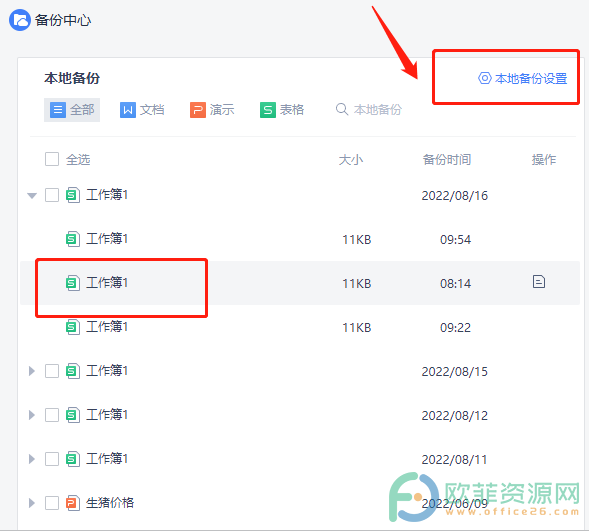Expand the 2022/08/15 工作簿1 group
This screenshot has height=531, width=589.
(x=32, y=371)
